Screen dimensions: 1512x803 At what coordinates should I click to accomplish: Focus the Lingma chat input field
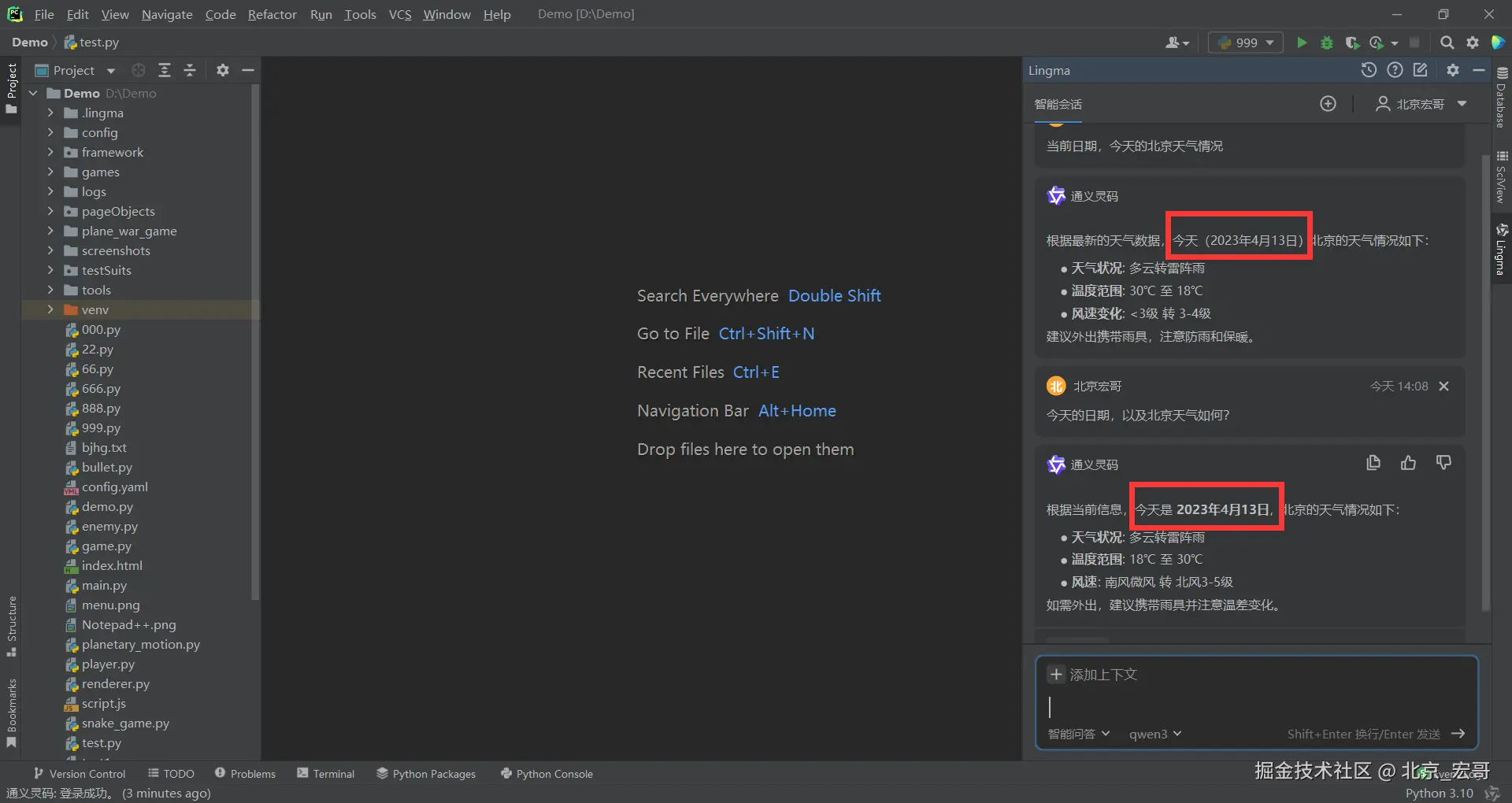[1256, 706]
